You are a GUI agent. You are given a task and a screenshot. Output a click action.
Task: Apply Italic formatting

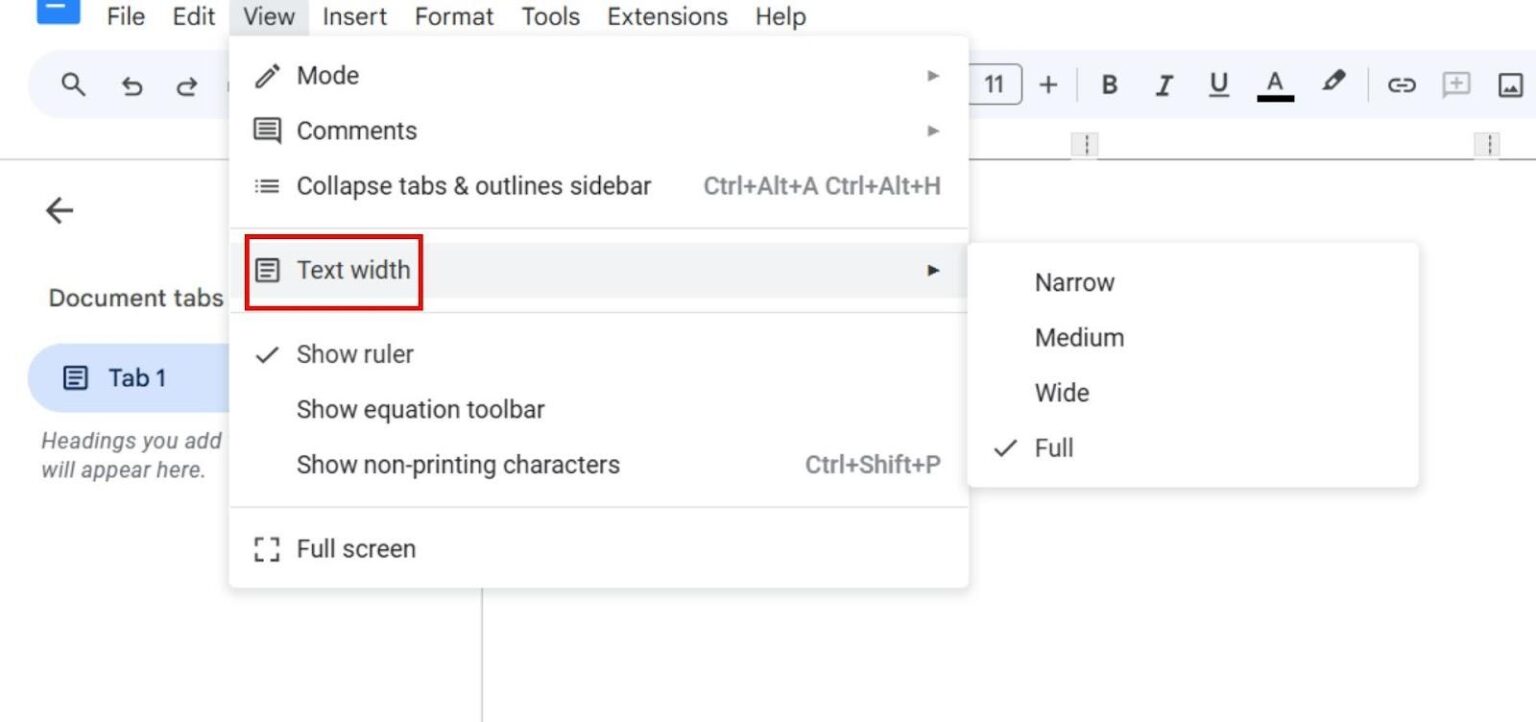coord(1163,84)
